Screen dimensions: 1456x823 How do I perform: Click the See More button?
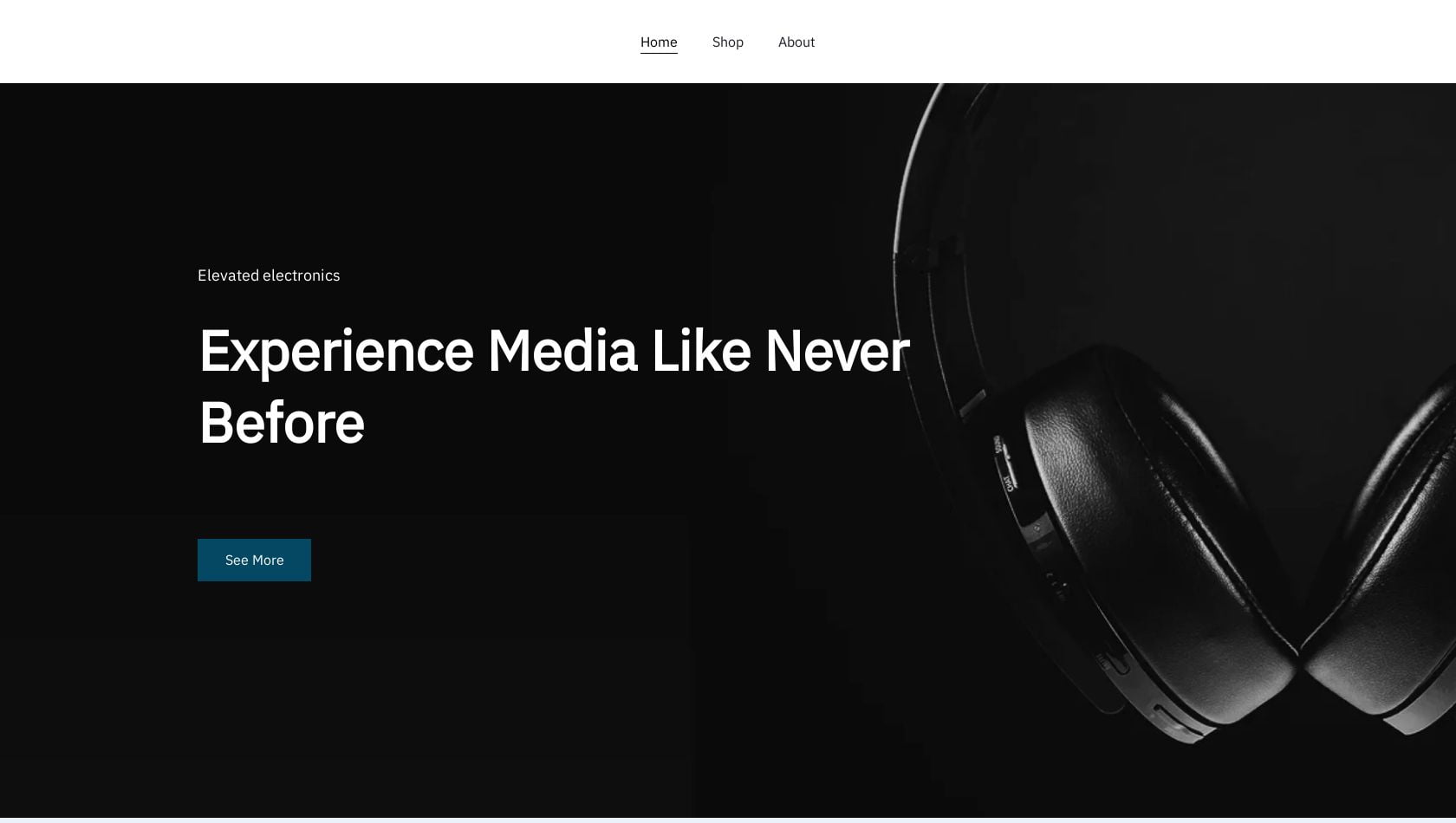click(254, 560)
